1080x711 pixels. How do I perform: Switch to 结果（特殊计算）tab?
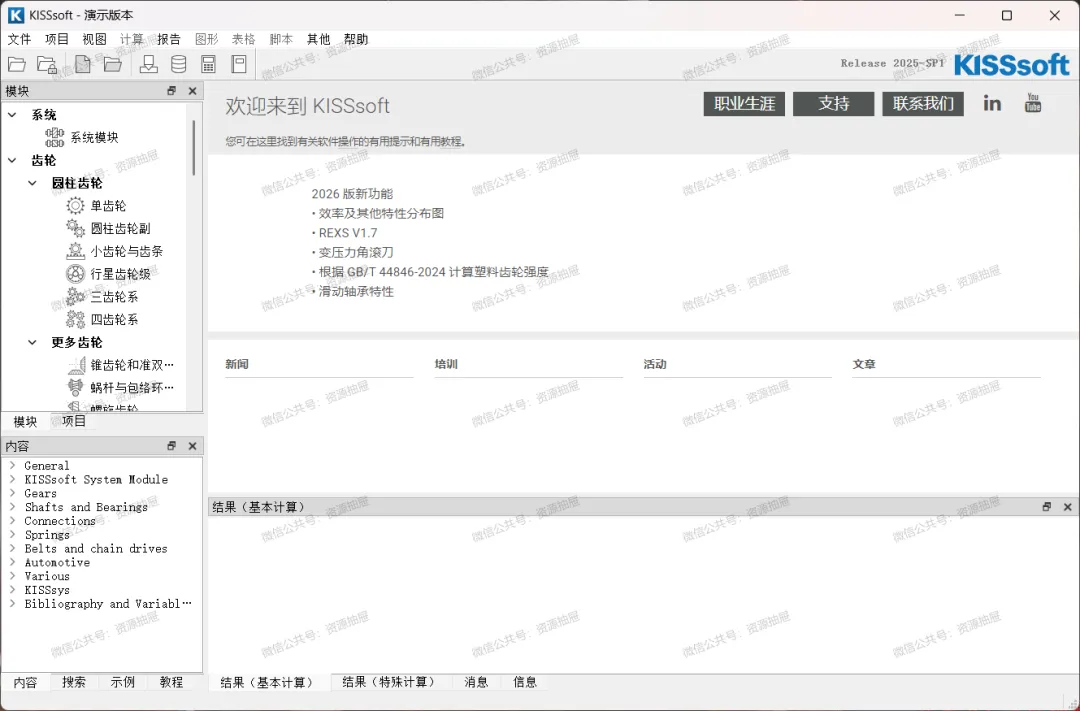[391, 682]
